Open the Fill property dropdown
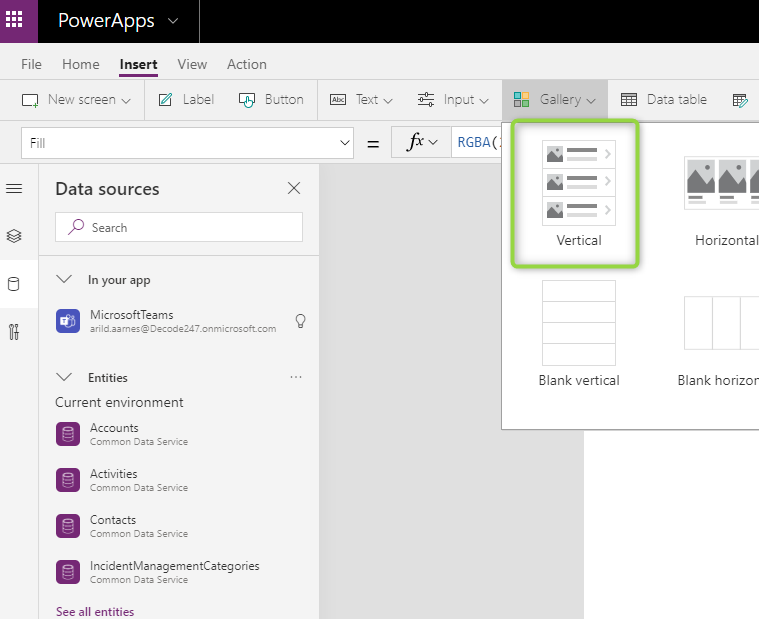The image size is (759, 619). click(187, 143)
